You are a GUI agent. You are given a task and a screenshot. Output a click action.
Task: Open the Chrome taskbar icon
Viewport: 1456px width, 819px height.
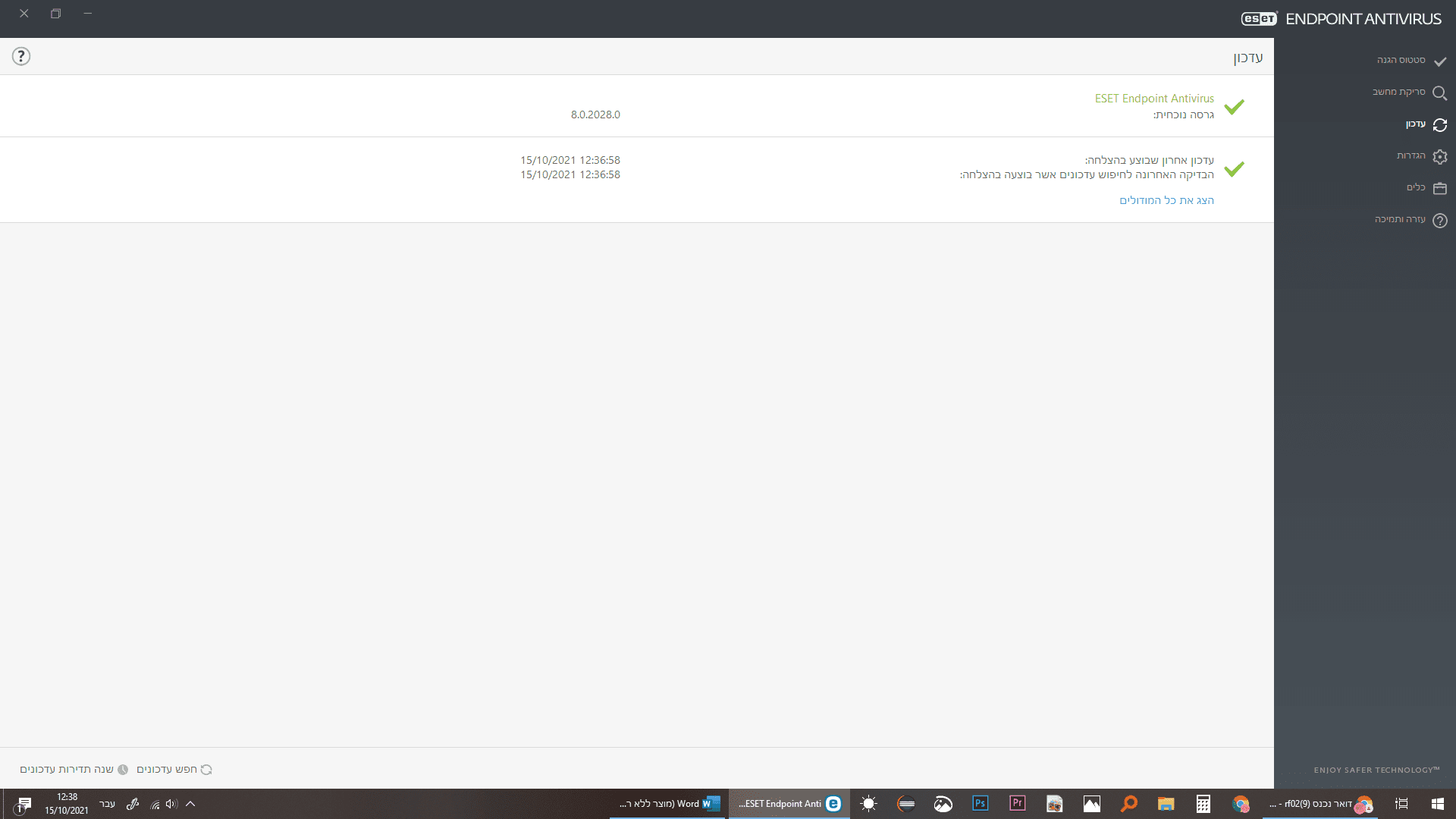pos(1241,804)
